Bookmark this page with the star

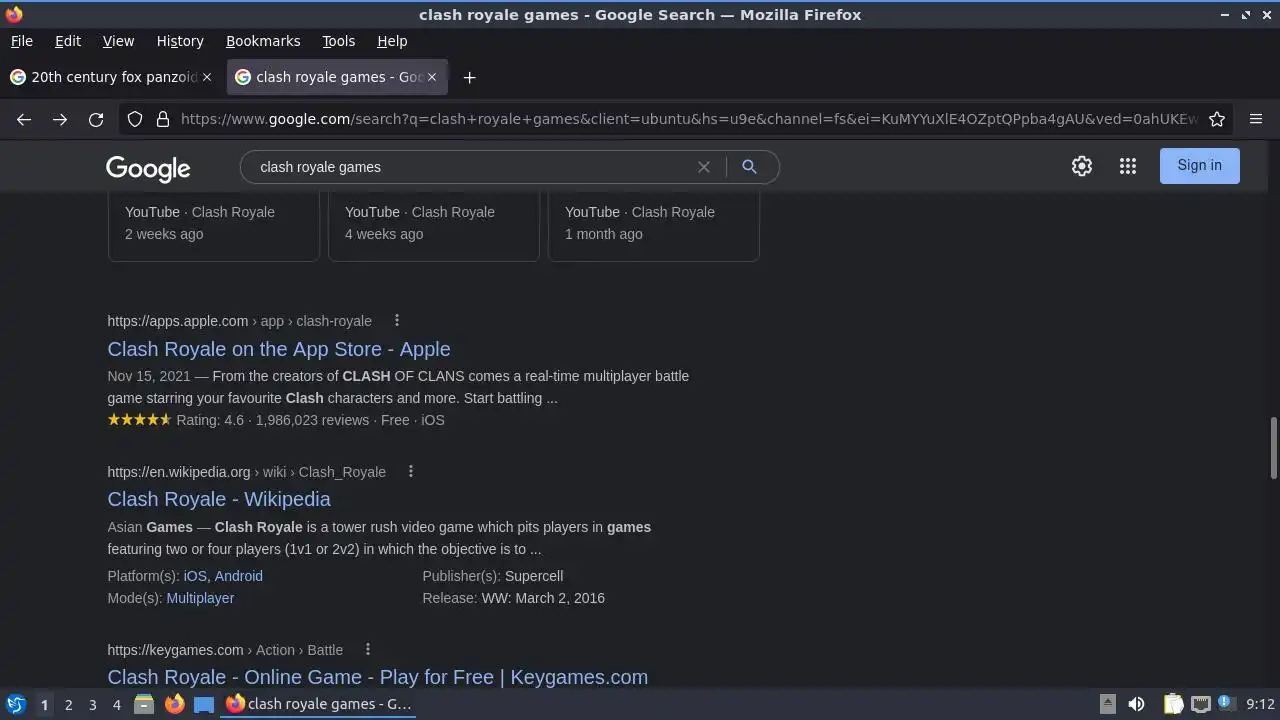[x=1217, y=119]
